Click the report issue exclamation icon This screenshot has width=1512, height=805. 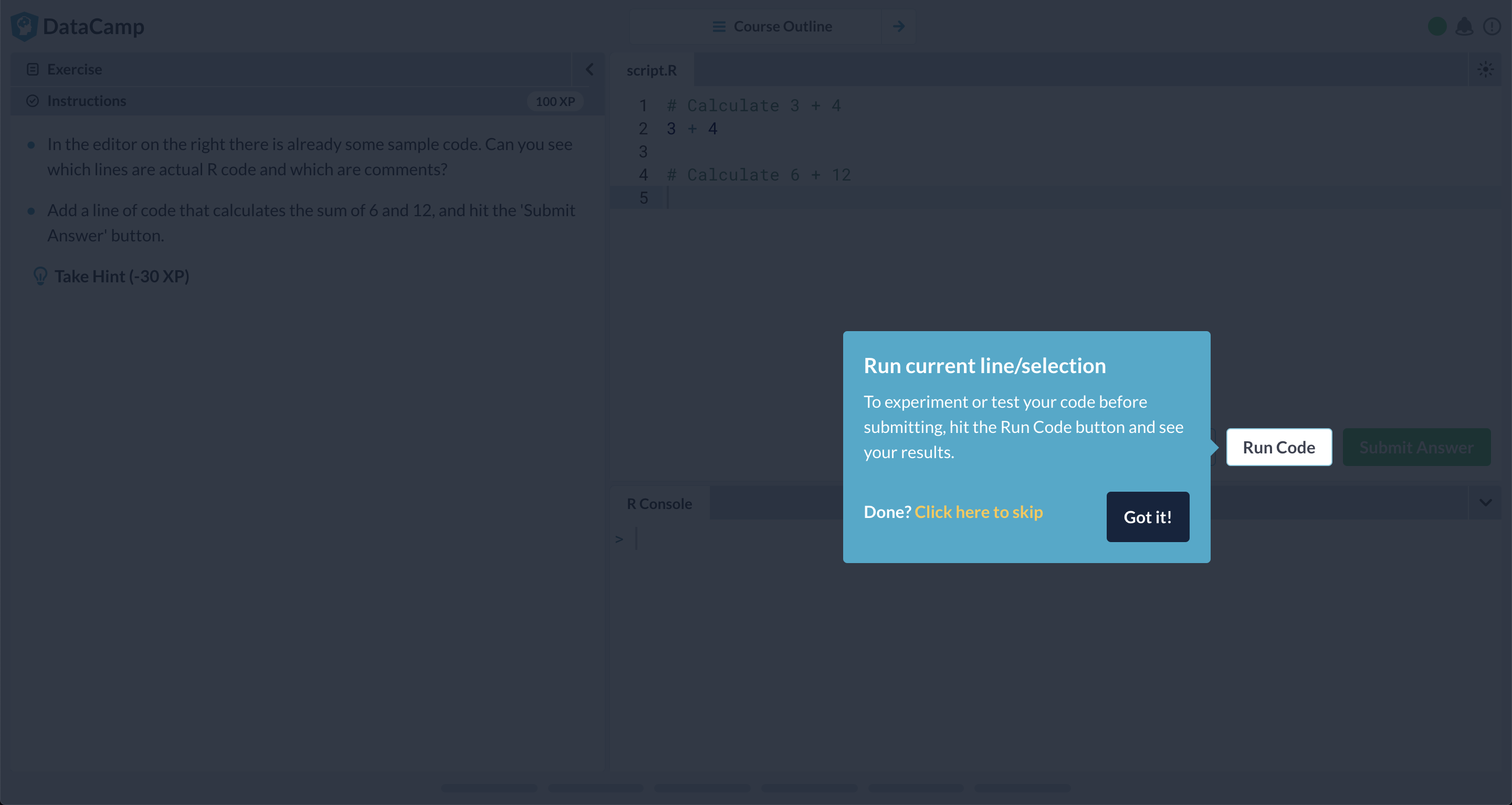[x=1492, y=26]
